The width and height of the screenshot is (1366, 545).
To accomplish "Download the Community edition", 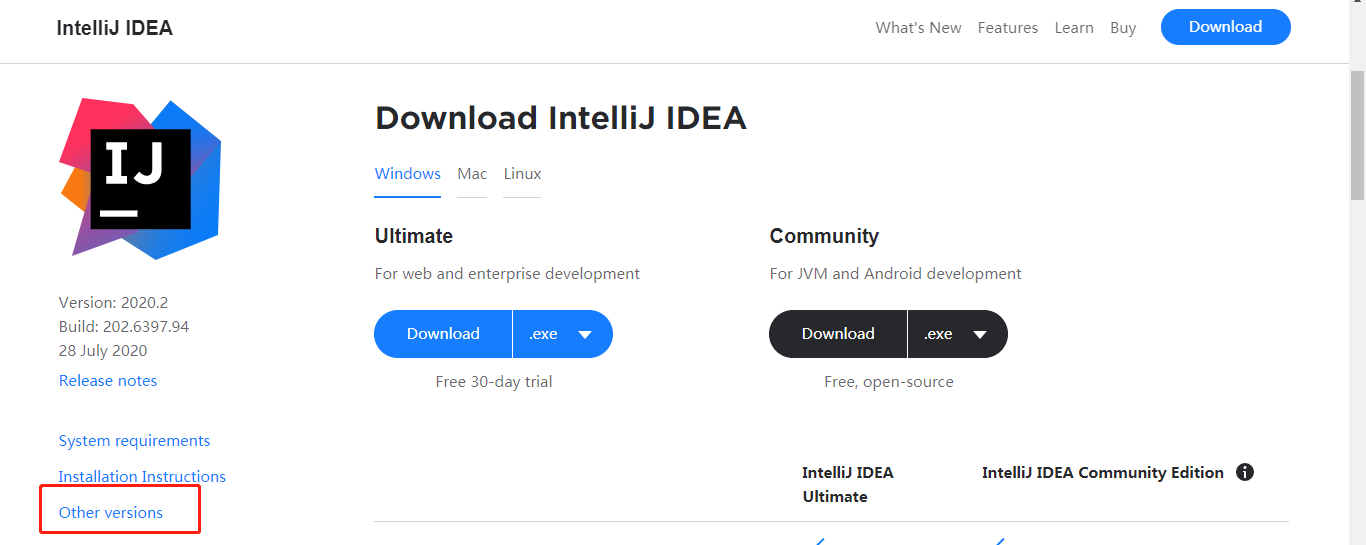I will click(x=838, y=334).
